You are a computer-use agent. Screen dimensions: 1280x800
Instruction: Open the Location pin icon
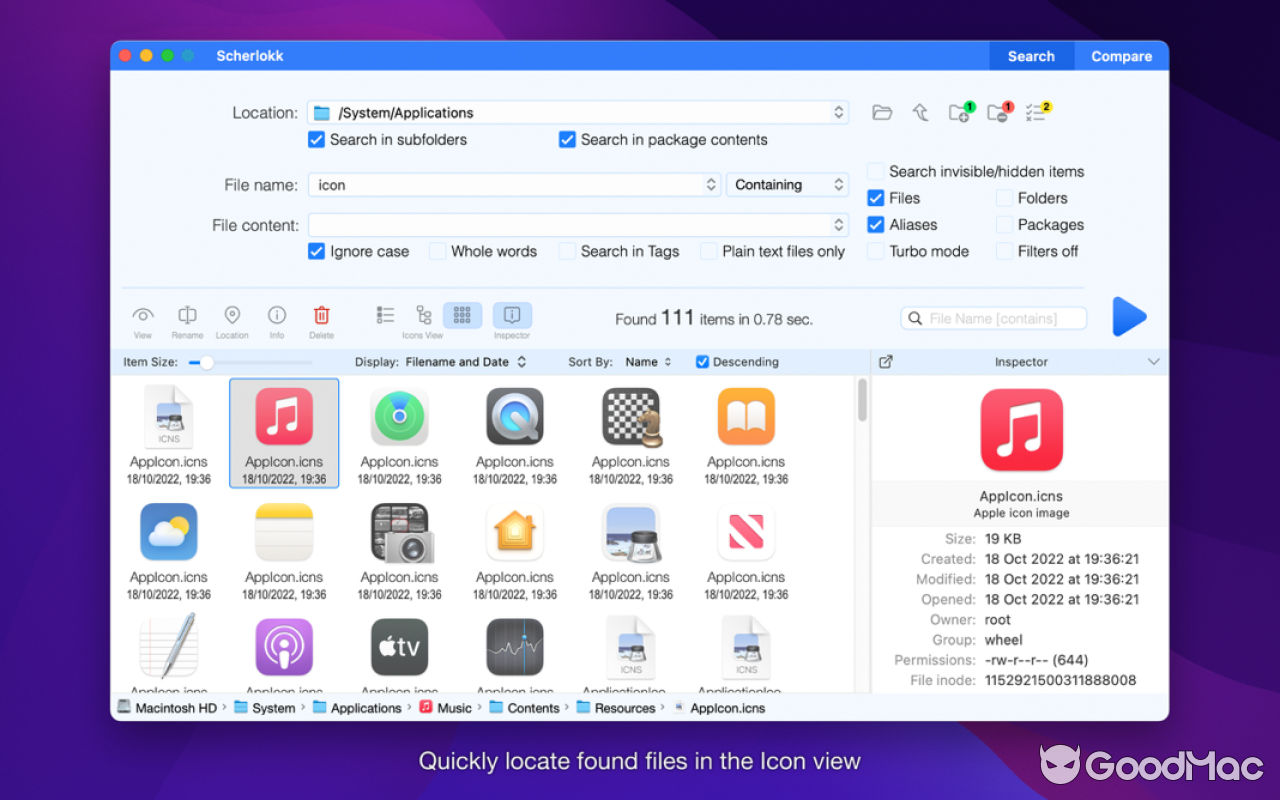[x=232, y=313]
